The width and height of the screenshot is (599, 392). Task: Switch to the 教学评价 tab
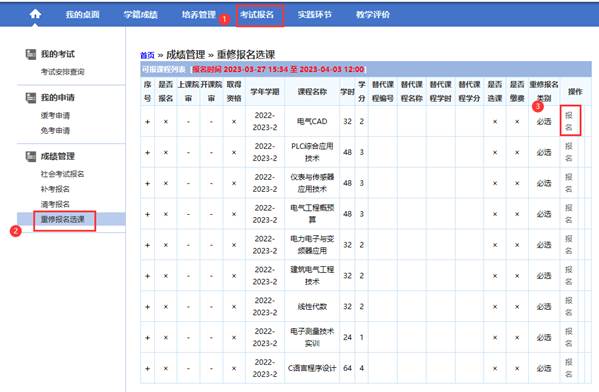pos(373,15)
